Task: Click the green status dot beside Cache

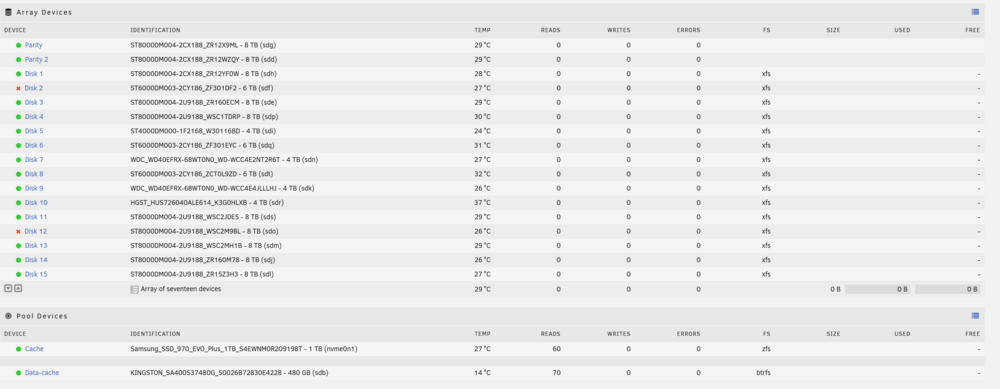Action: click(x=18, y=349)
